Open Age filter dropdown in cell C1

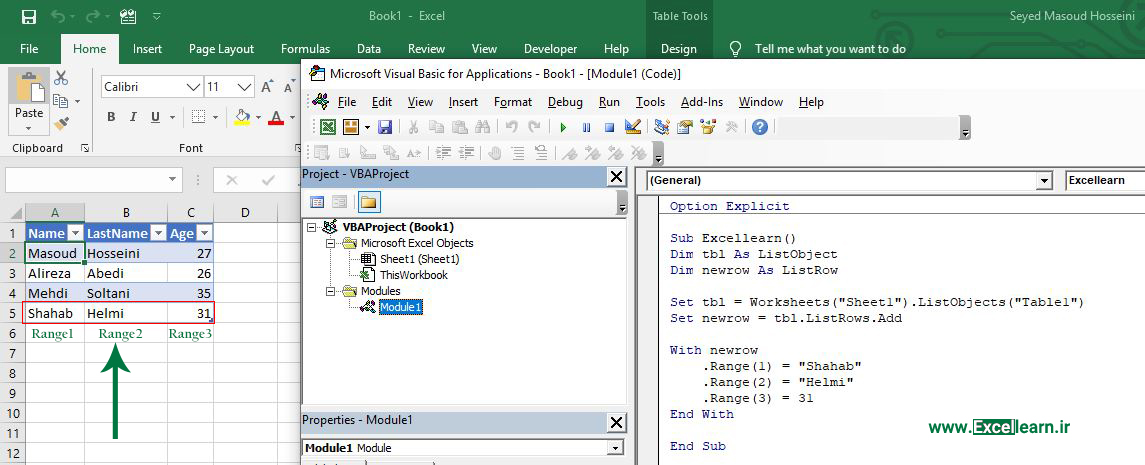pyautogui.click(x=204, y=234)
